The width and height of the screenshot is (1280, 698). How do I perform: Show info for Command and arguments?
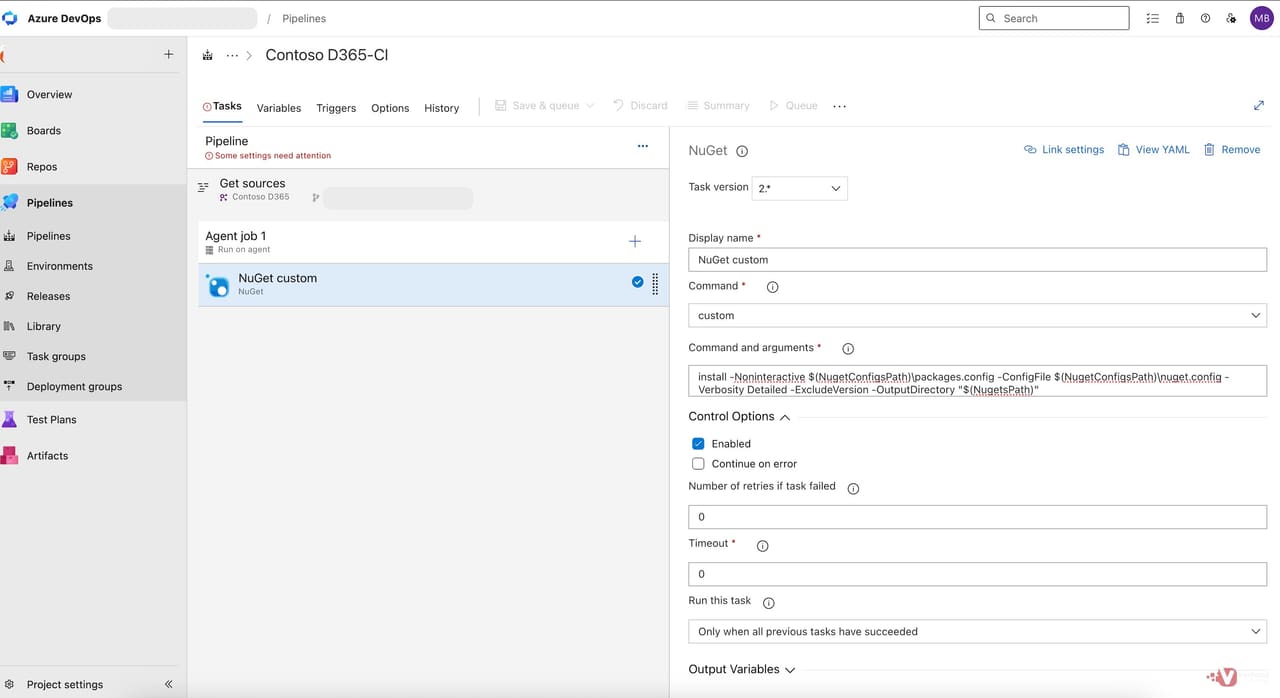[848, 349]
